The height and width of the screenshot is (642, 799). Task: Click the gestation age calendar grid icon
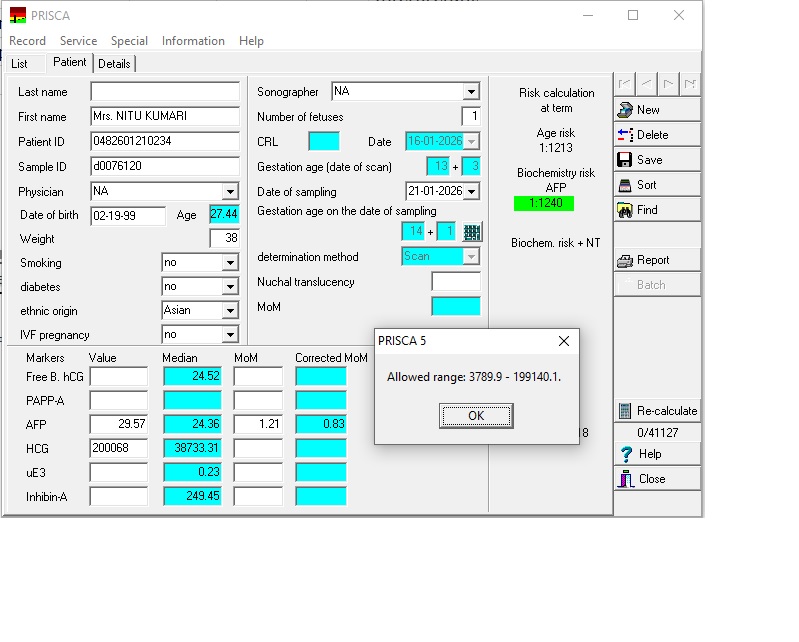pos(473,232)
